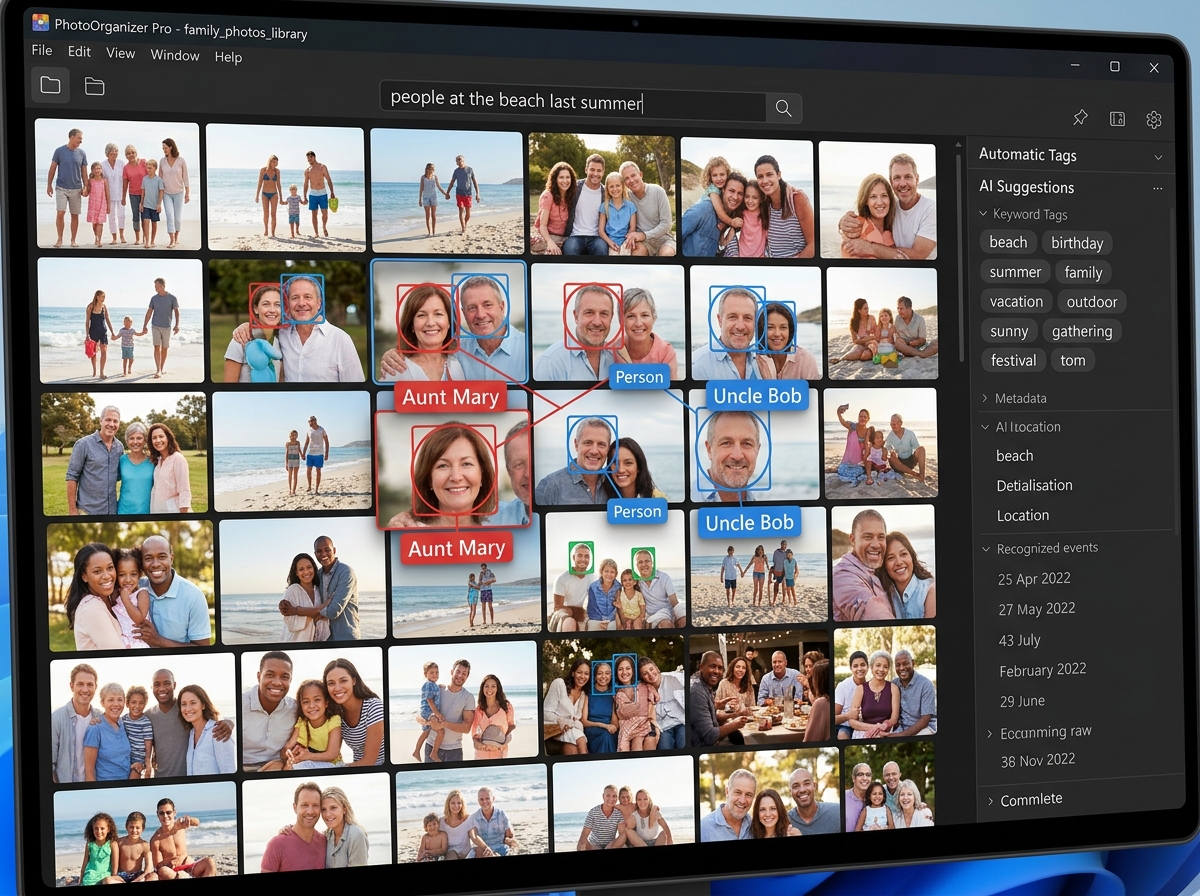This screenshot has height=896, width=1200.
Task: Select the gathering keyword tag
Action: tap(1082, 331)
